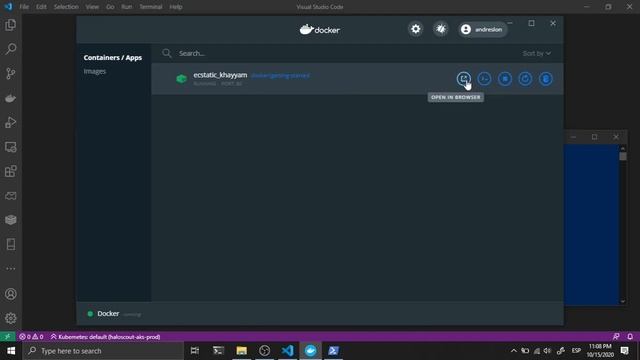The image size is (640, 360).
Task: Open PowerShell from taskbar
Action: [x=333, y=351]
